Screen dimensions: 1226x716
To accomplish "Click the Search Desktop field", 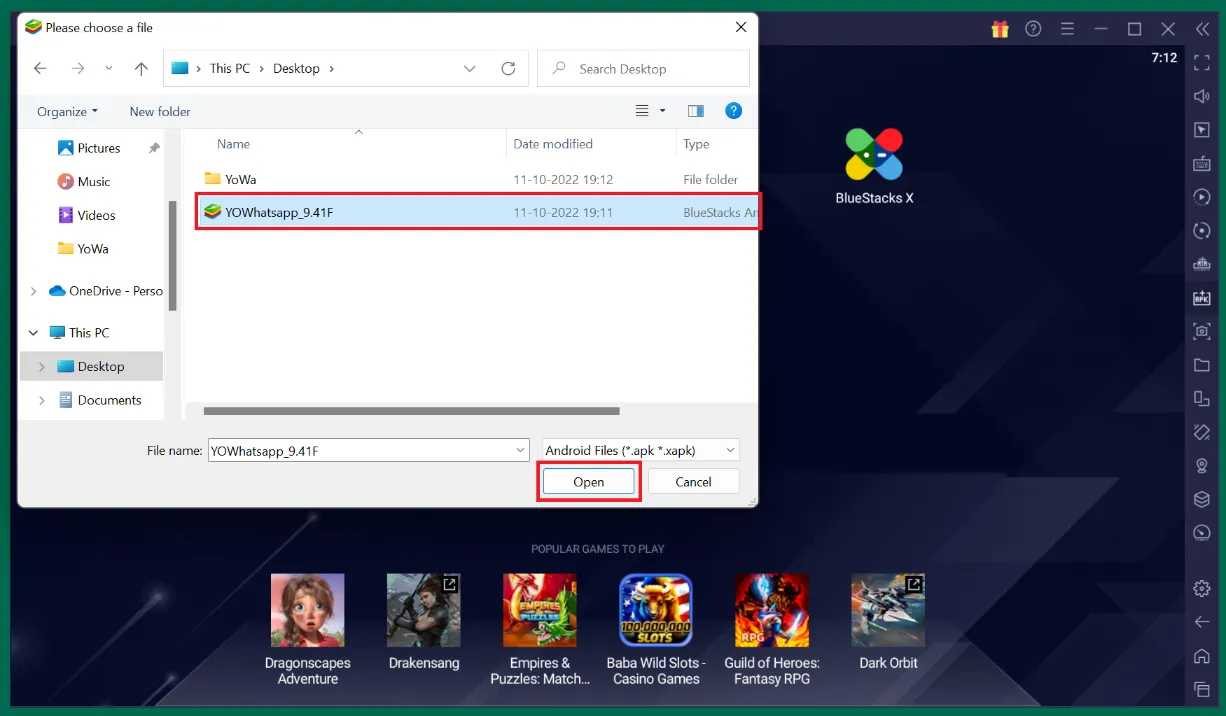I will [643, 68].
